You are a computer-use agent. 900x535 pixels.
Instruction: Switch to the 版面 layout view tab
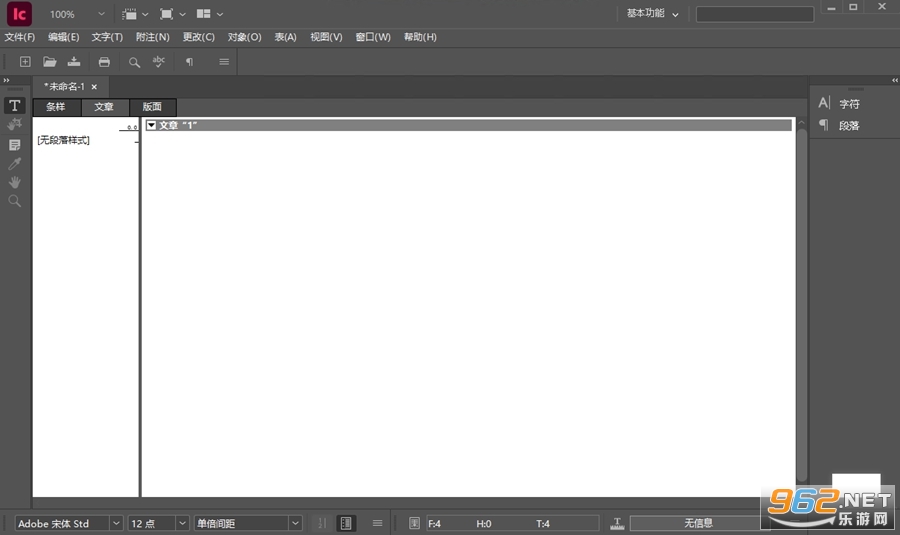(152, 107)
